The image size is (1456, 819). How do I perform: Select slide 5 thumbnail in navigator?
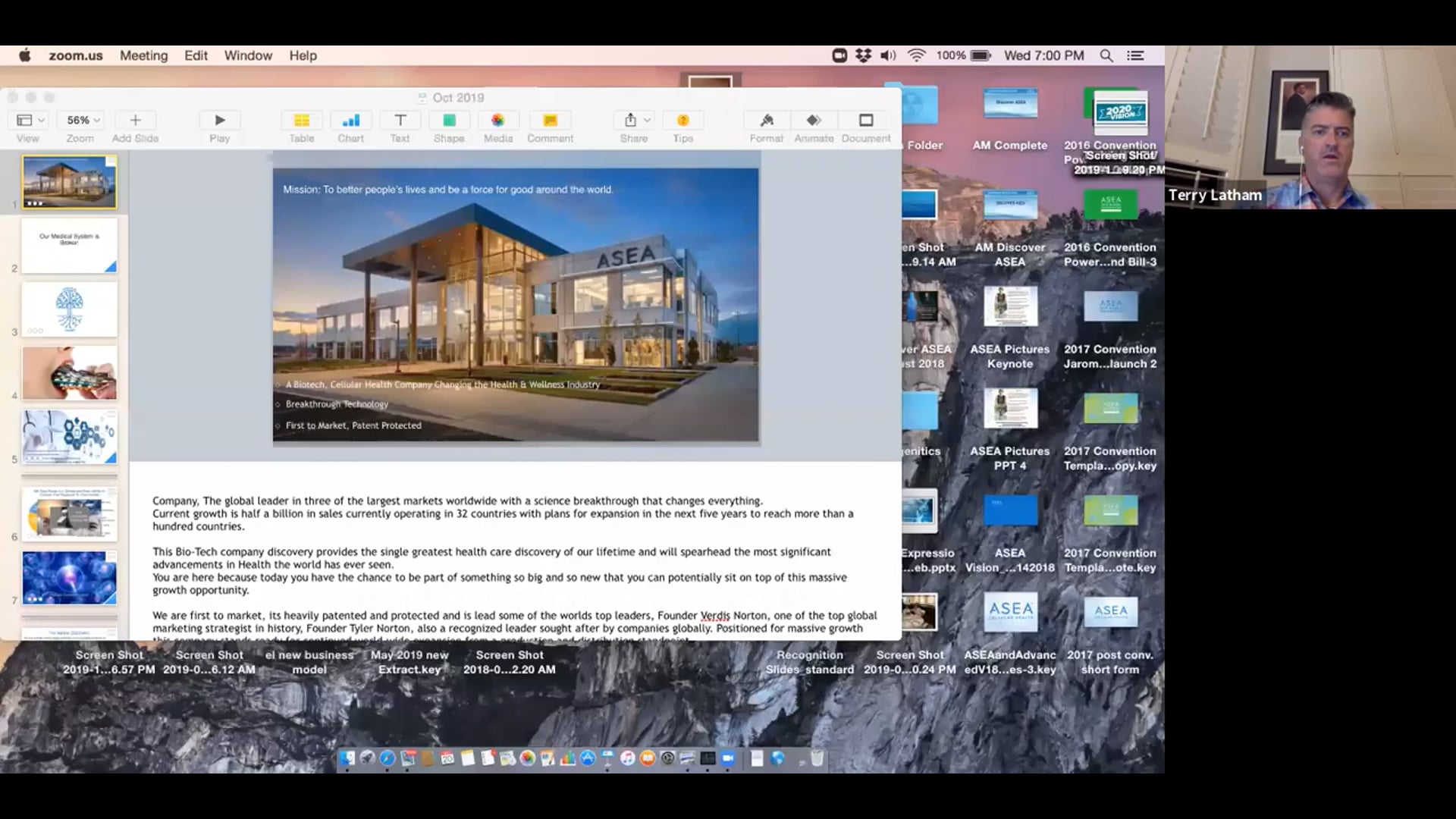(69, 437)
